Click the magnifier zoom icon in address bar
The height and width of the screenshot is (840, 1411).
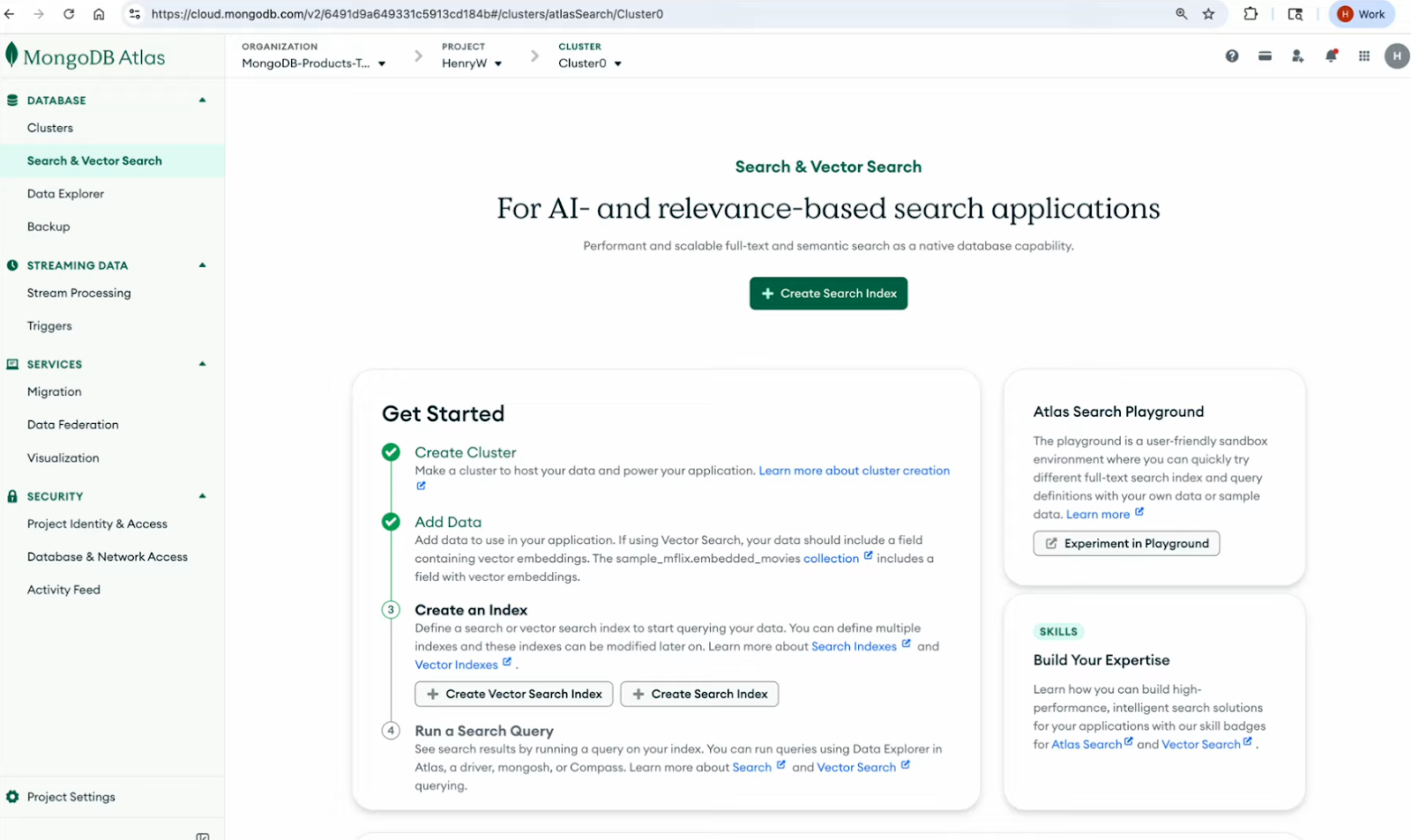click(x=1182, y=14)
